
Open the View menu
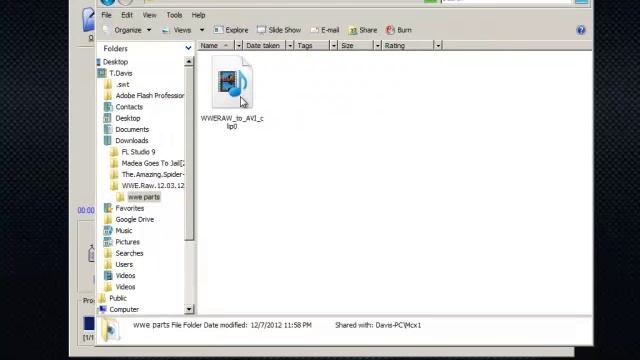pyautogui.click(x=149, y=15)
